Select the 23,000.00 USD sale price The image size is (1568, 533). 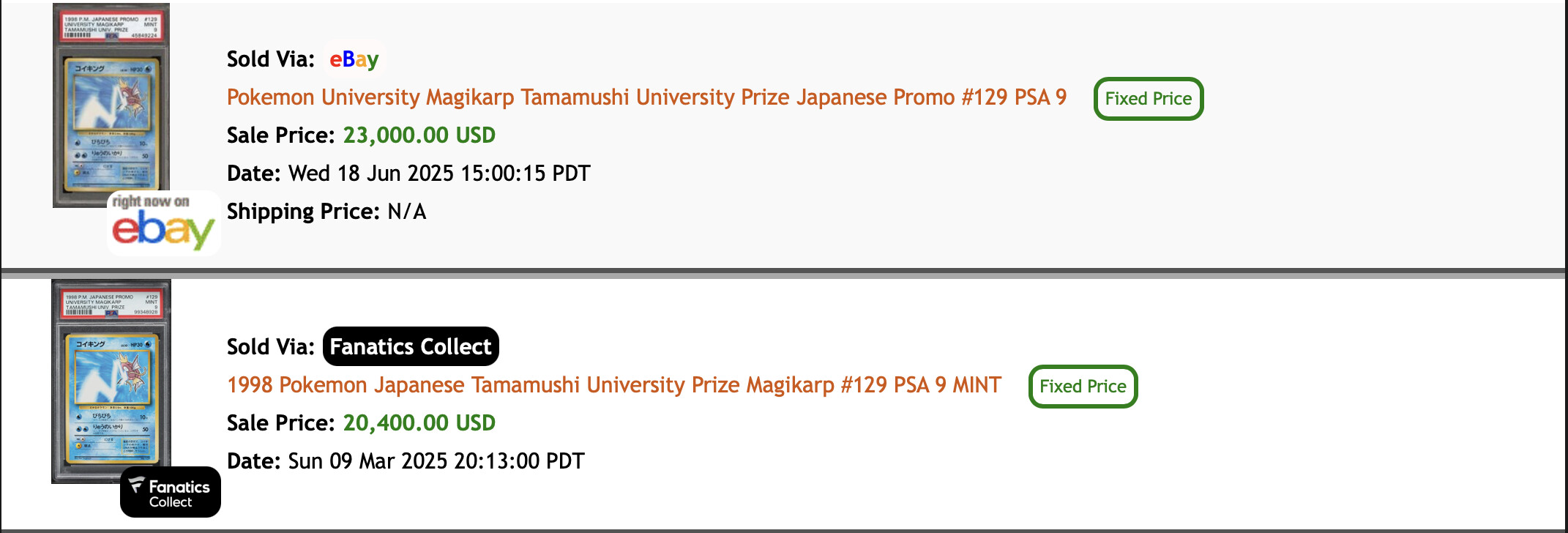pos(419,135)
